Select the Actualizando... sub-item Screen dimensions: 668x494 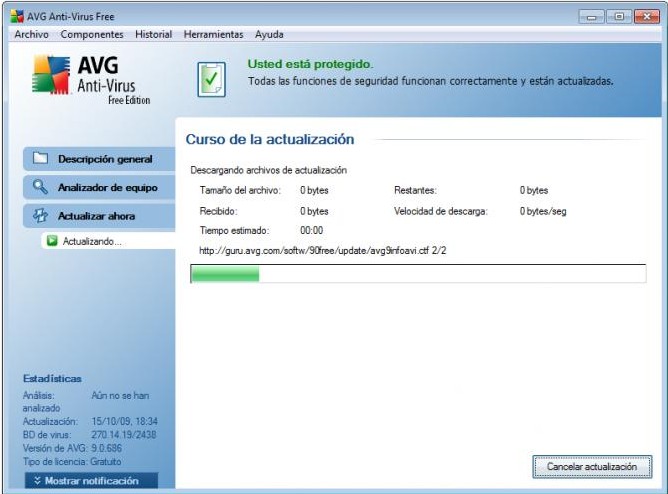pos(108,241)
